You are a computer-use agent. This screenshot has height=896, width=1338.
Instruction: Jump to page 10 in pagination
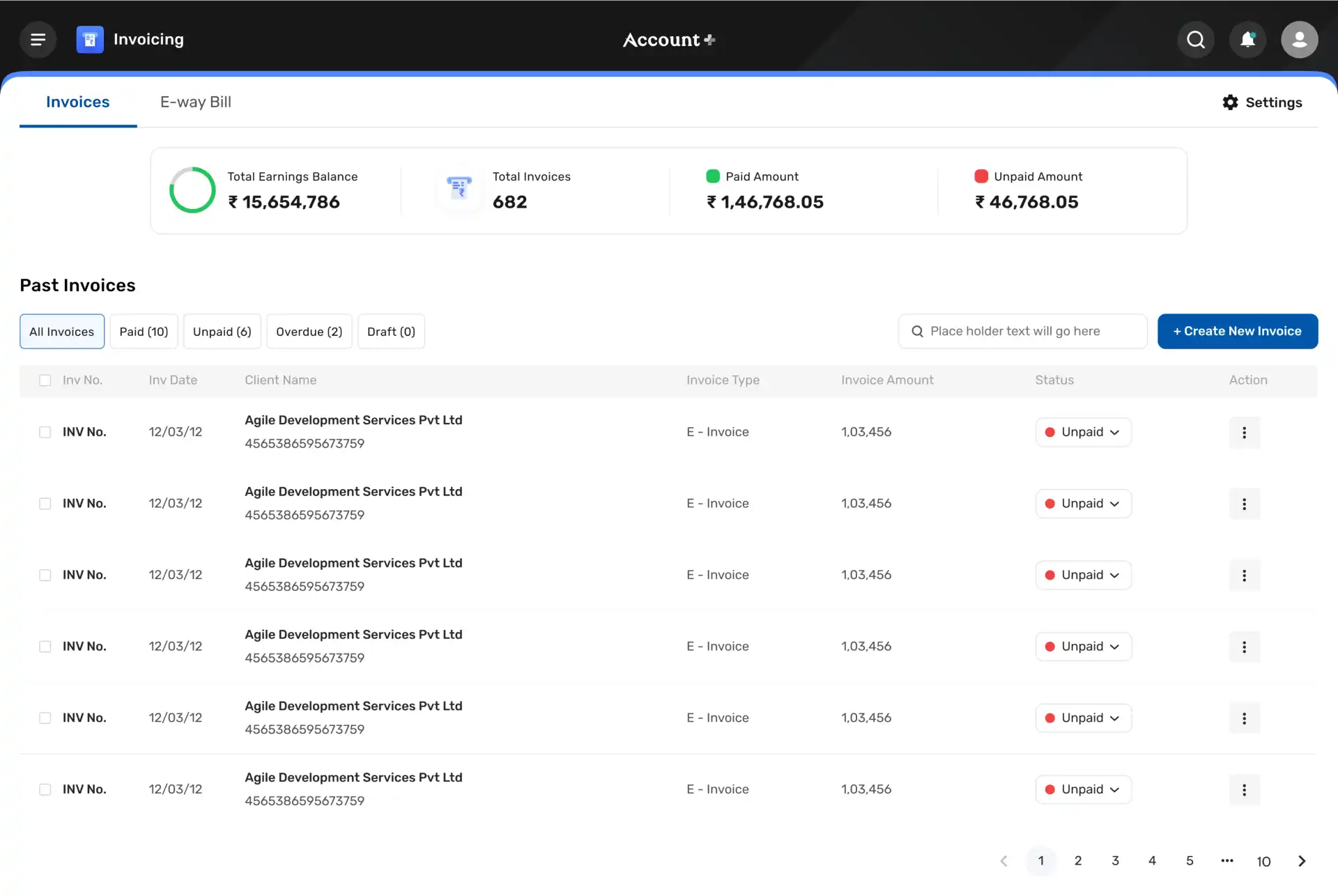(1264, 862)
